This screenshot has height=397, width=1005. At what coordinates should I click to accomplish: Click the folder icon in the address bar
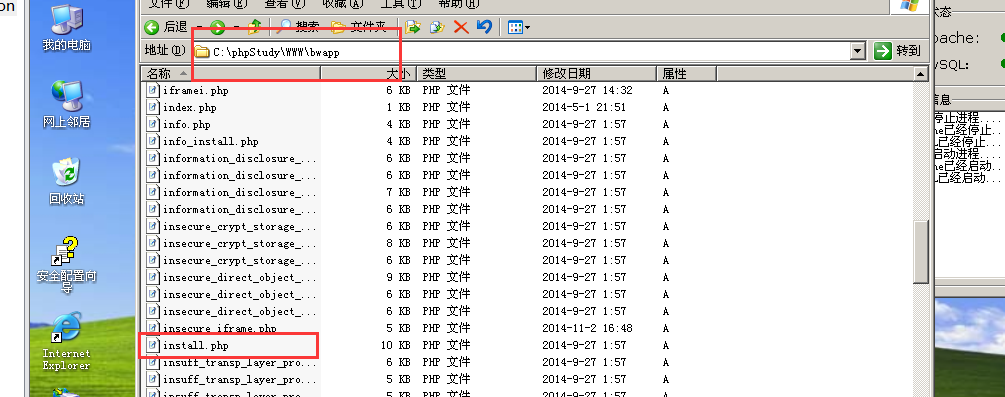click(202, 51)
